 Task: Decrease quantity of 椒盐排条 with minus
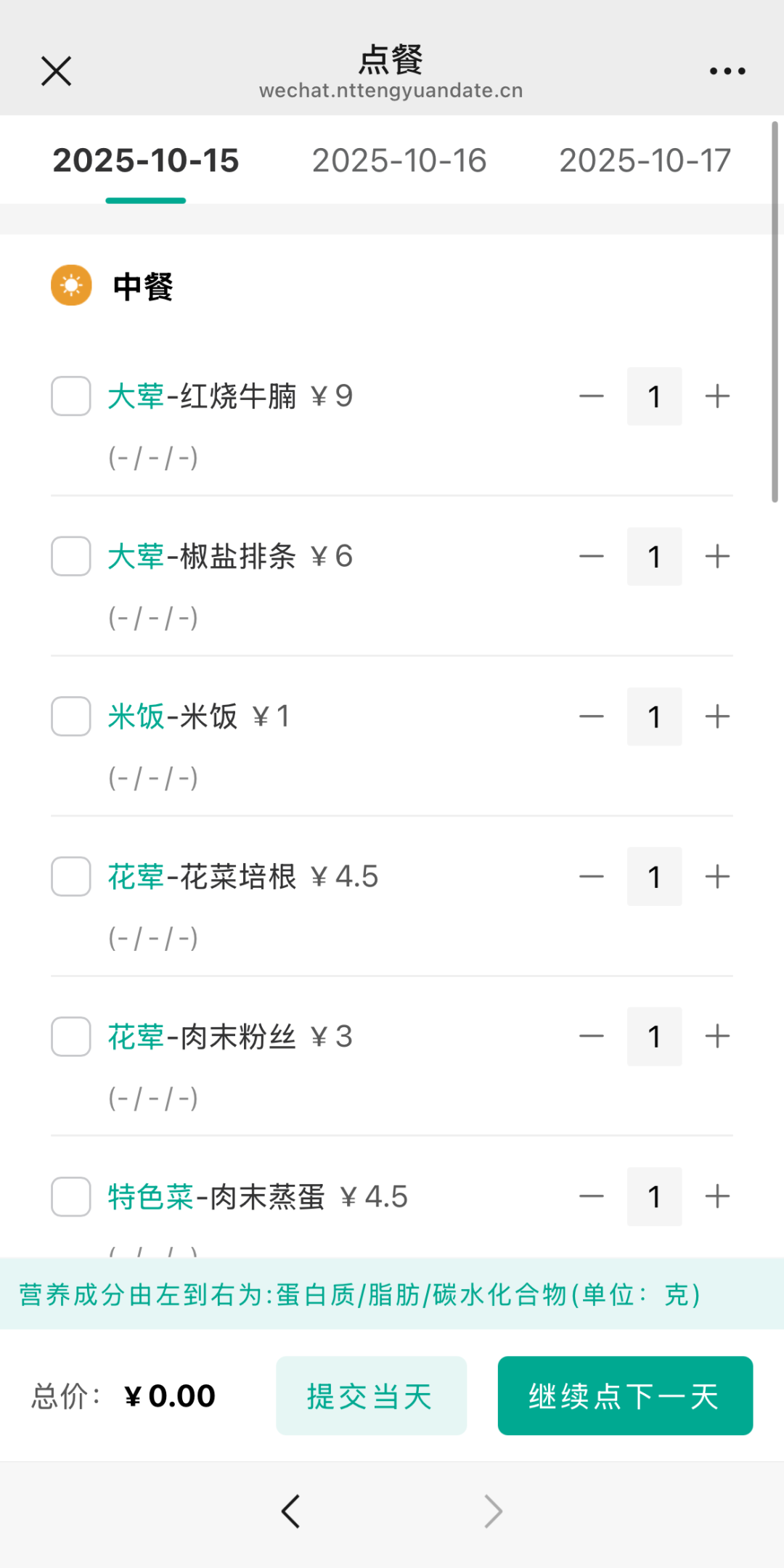(592, 557)
